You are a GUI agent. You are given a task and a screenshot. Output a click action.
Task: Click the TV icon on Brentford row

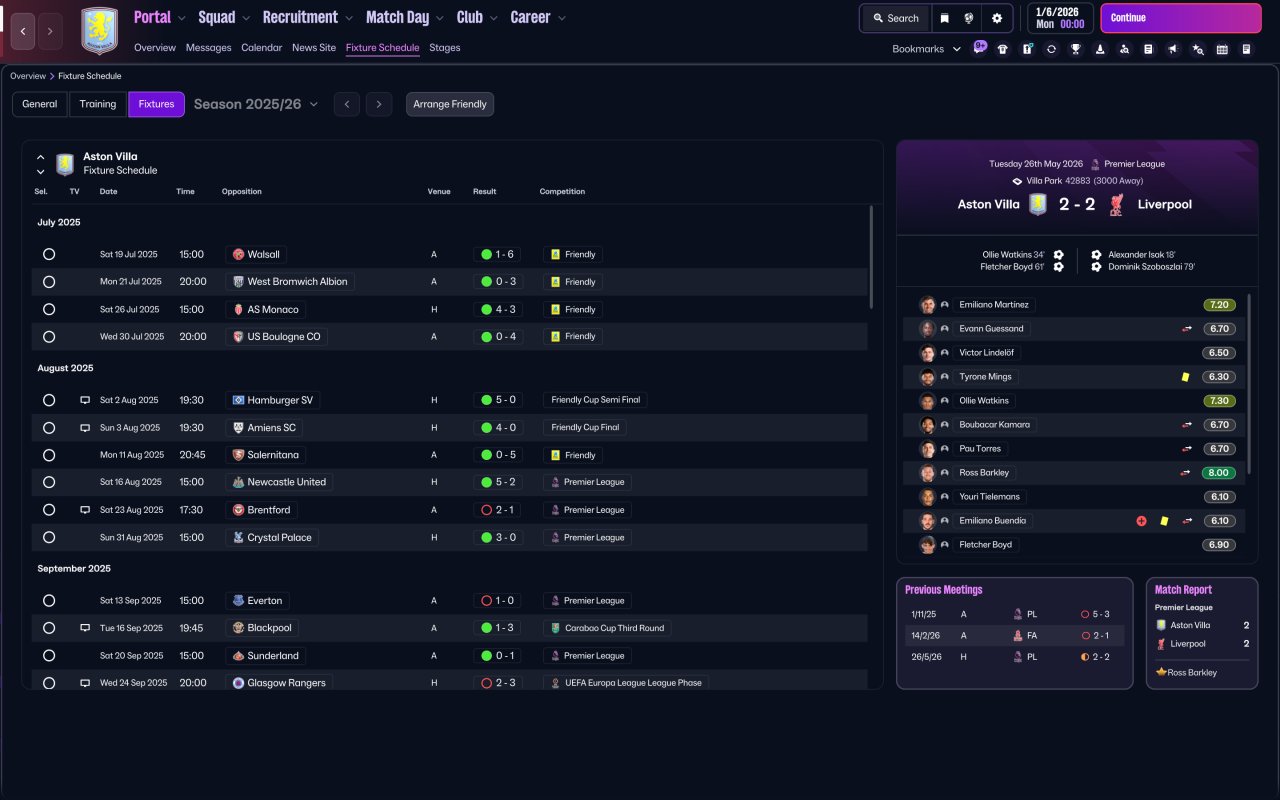[85, 510]
